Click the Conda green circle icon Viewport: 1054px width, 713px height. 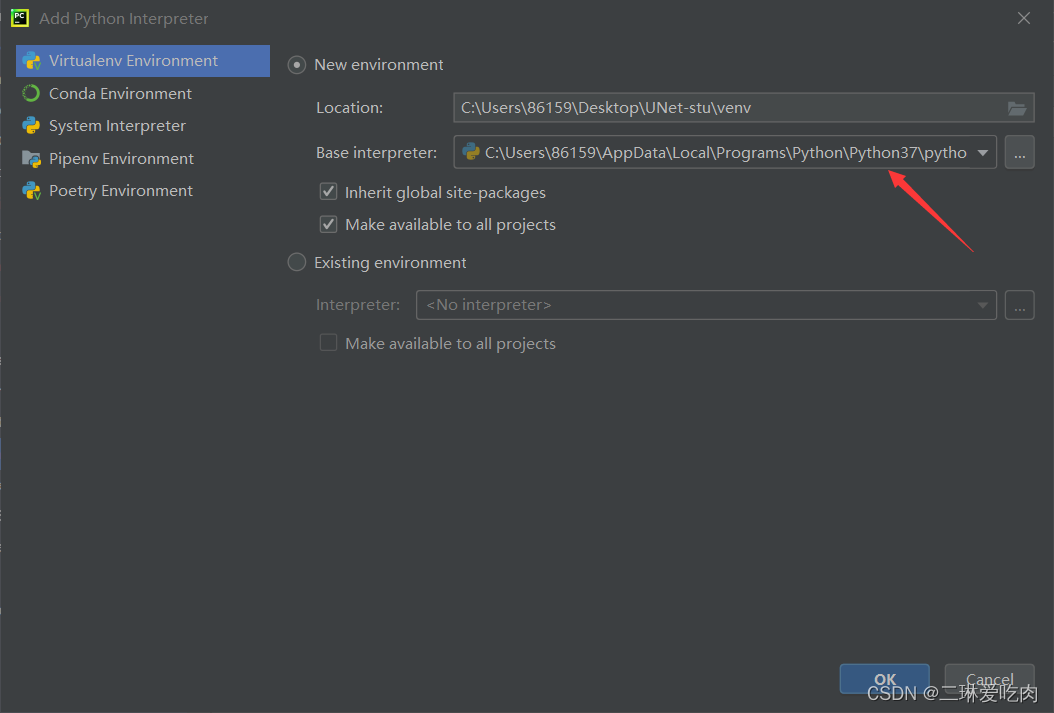click(x=31, y=93)
